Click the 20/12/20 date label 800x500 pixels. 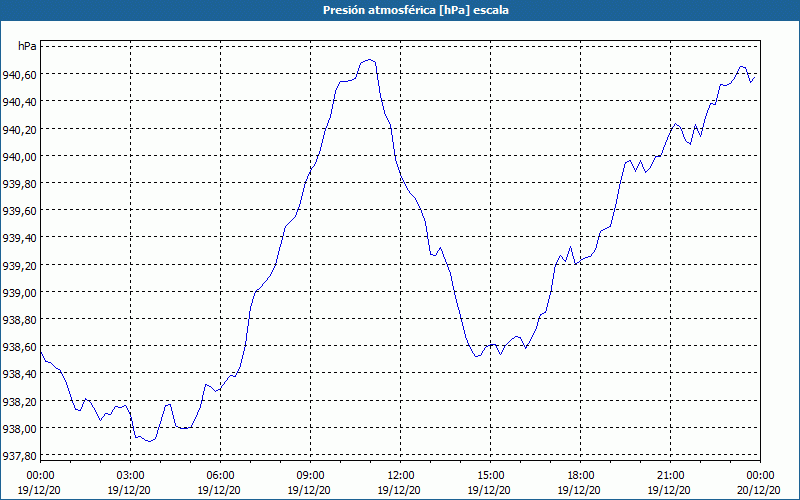[x=759, y=490]
